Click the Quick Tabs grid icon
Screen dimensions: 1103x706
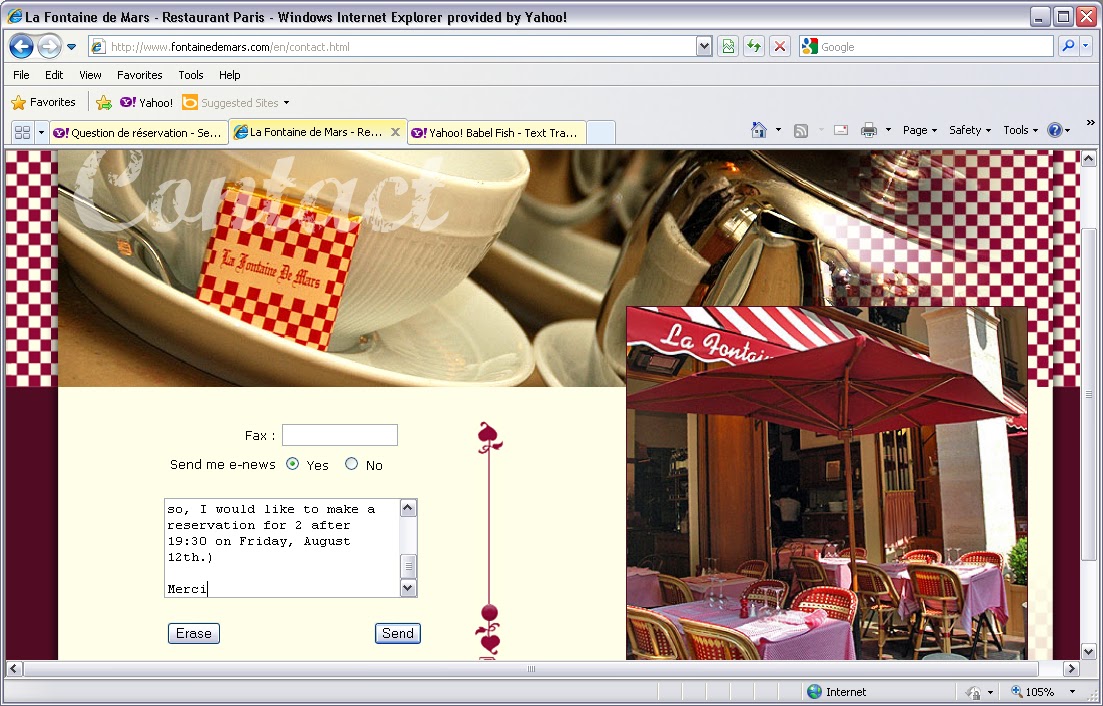pos(23,132)
